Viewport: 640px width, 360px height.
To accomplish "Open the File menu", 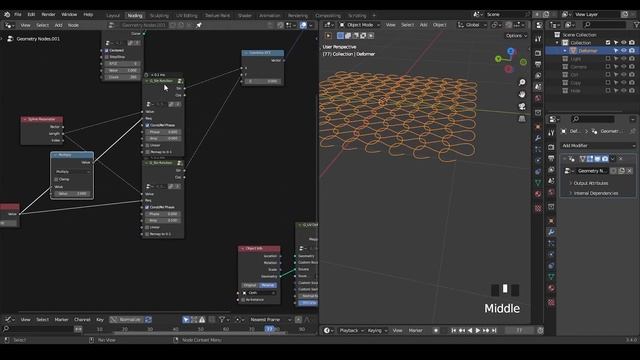I will click(x=18, y=14).
